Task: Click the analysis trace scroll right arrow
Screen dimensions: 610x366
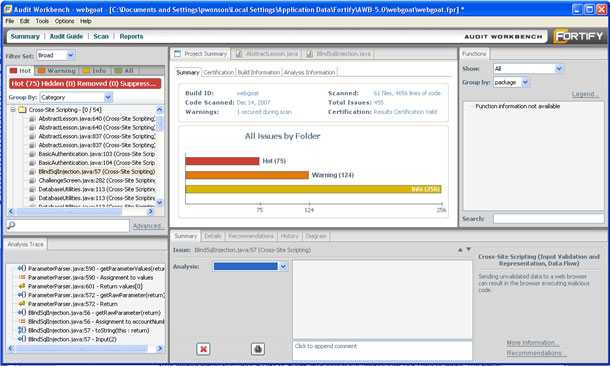Action: (x=159, y=348)
